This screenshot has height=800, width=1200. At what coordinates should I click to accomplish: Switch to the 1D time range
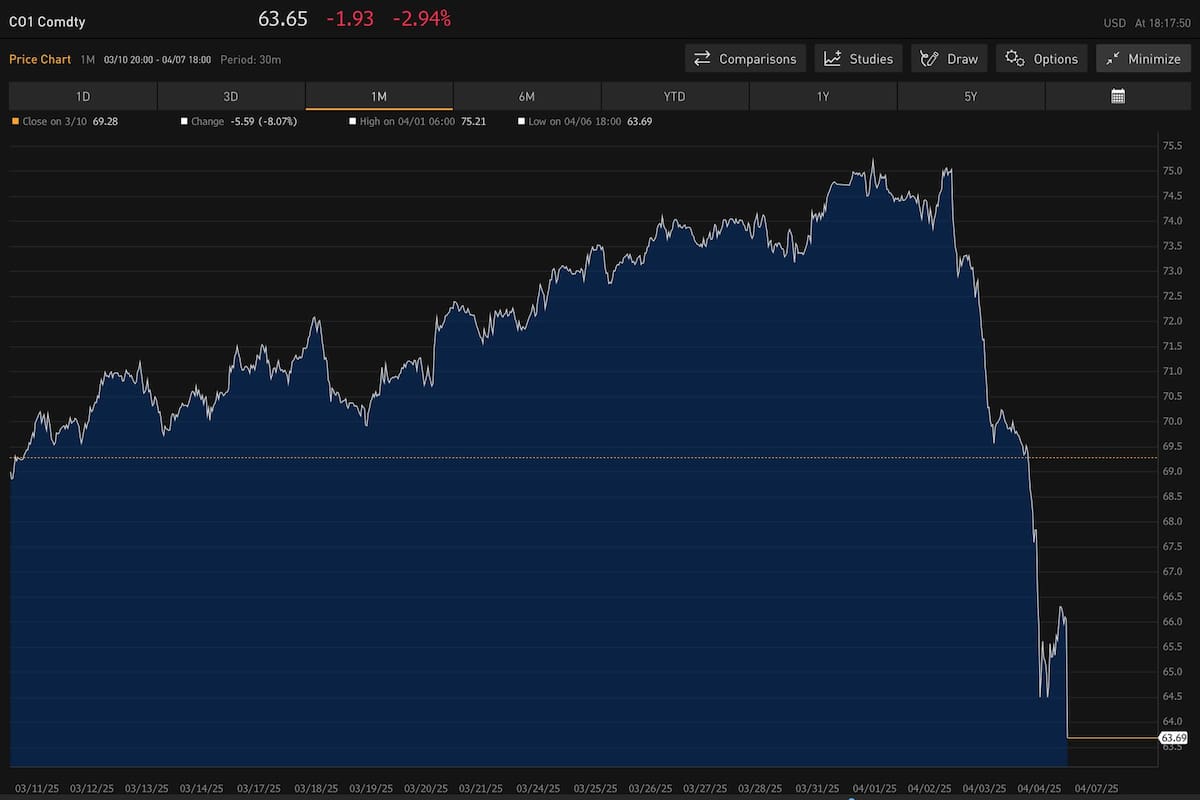pos(83,96)
